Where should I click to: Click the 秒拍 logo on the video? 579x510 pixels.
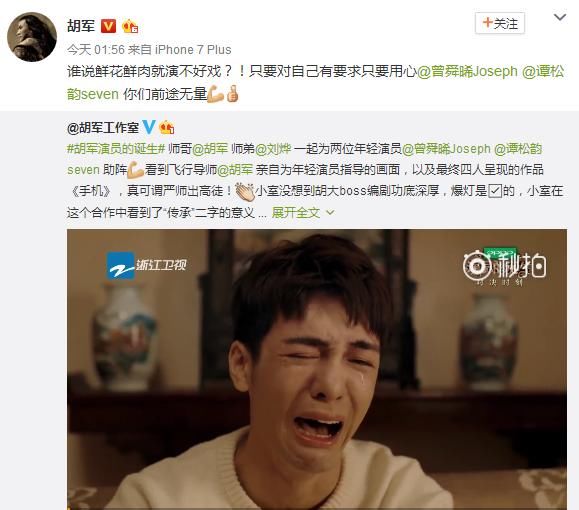pyautogui.click(x=504, y=267)
